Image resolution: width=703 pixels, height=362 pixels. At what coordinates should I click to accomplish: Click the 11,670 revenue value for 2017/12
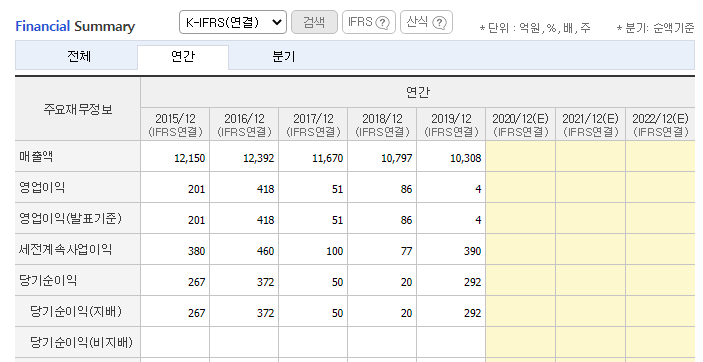coord(328,158)
